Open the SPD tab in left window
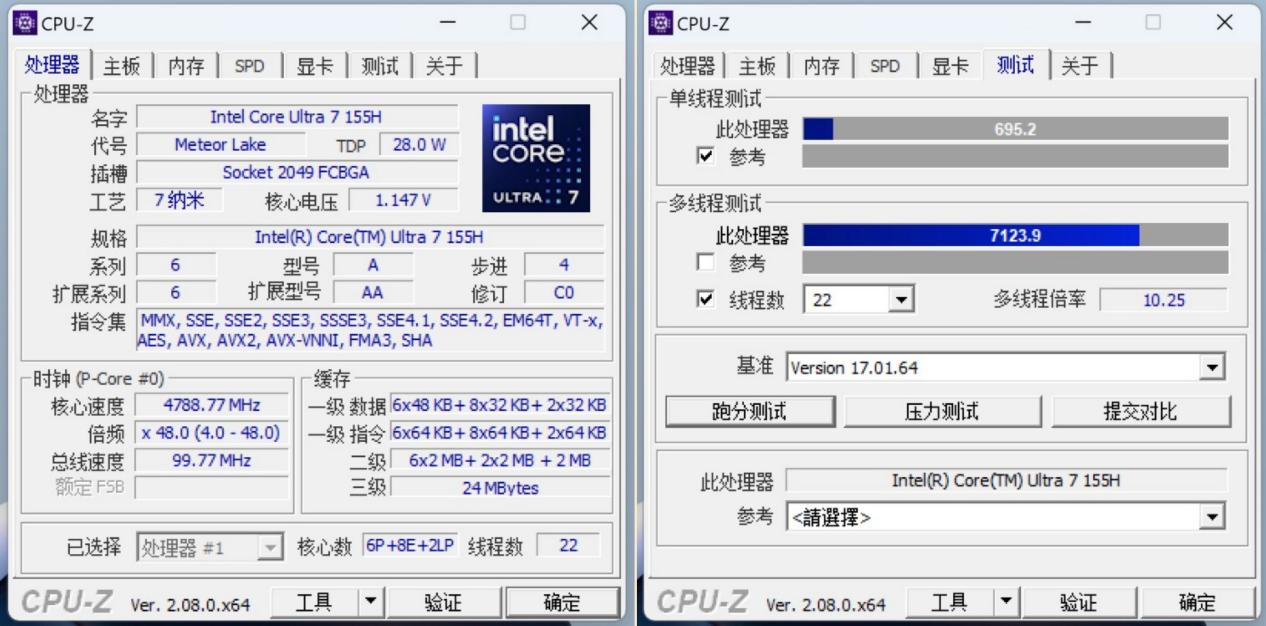The height and width of the screenshot is (626, 1266). [250, 66]
